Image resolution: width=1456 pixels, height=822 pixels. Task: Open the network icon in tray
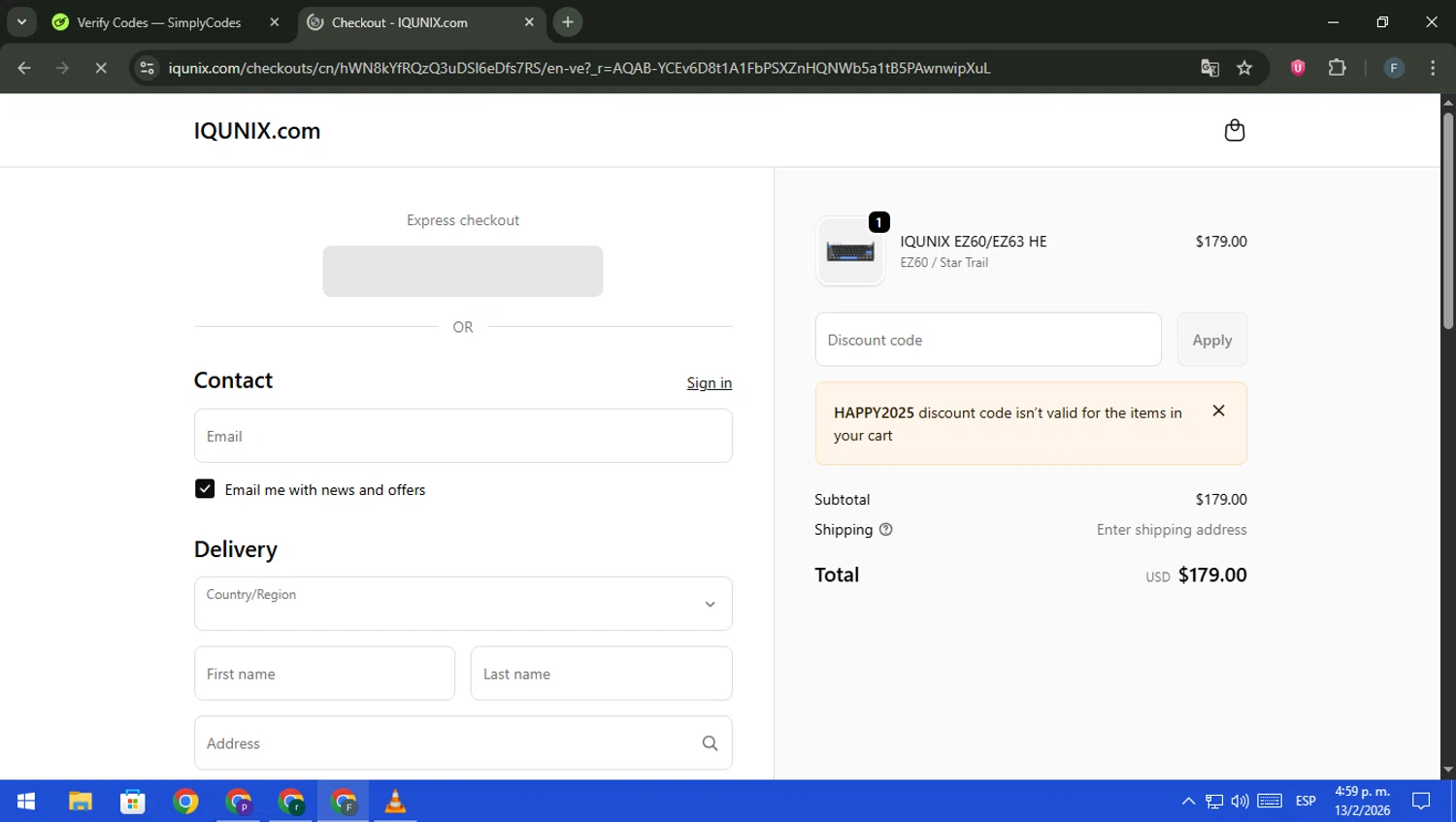tap(1214, 802)
